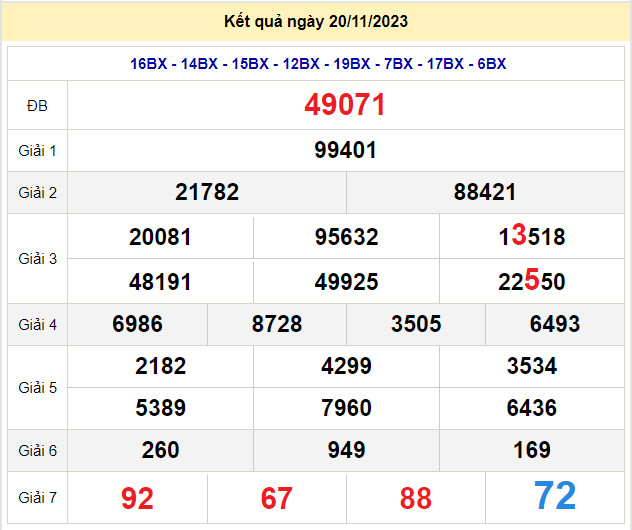Click sixth prize number 949
This screenshot has width=632, height=530.
[x=346, y=450]
